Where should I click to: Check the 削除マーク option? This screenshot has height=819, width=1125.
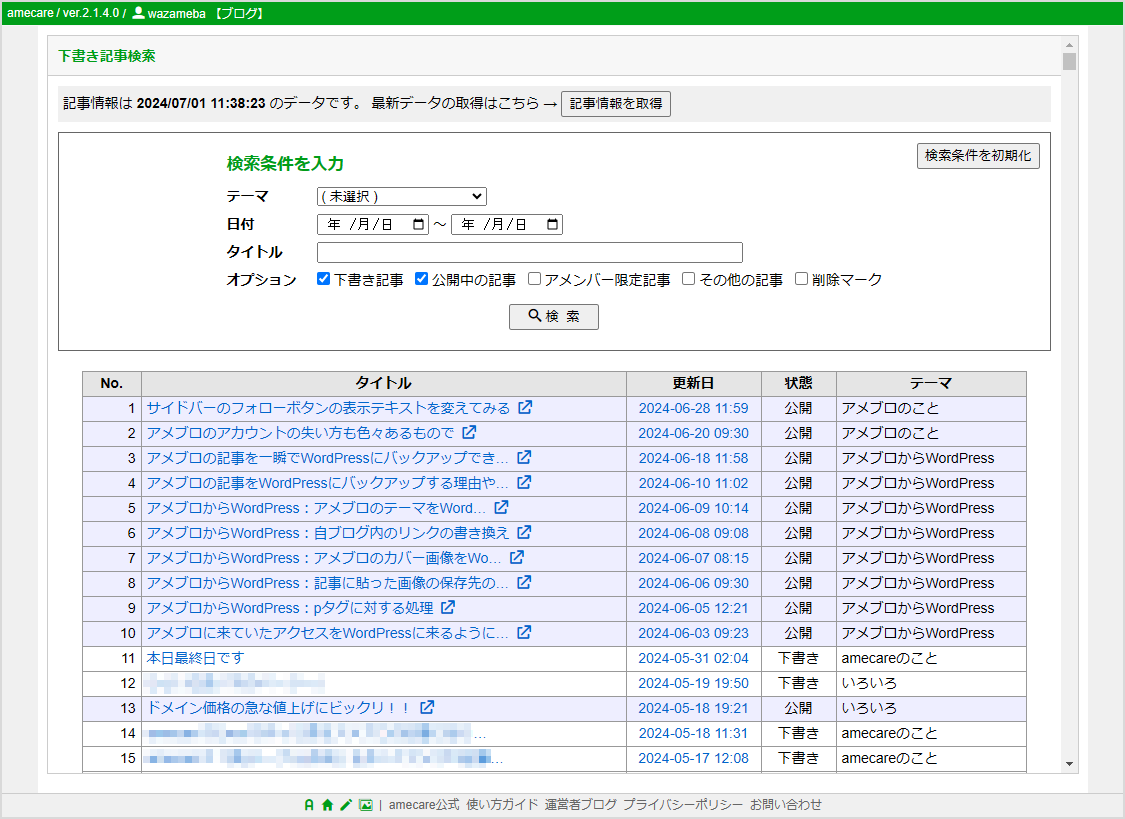(x=801, y=280)
